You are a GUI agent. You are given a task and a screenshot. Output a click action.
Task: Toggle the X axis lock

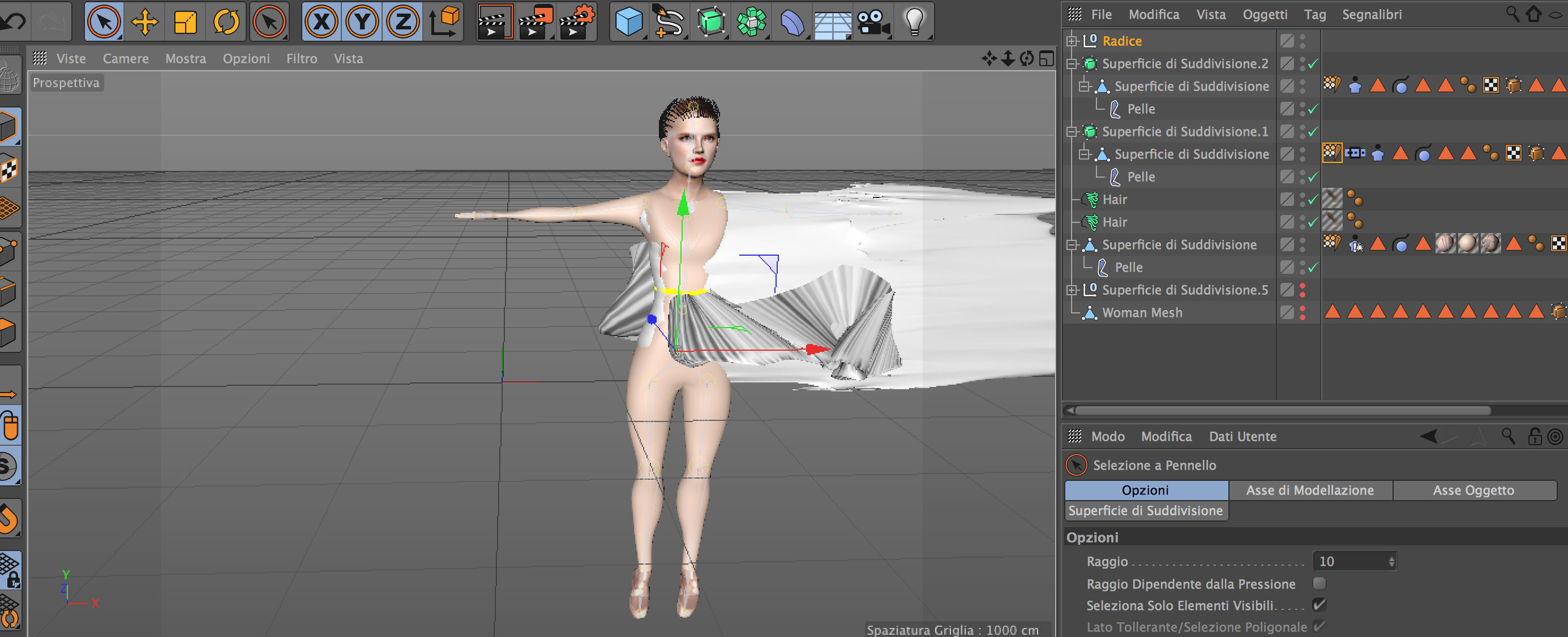click(322, 22)
